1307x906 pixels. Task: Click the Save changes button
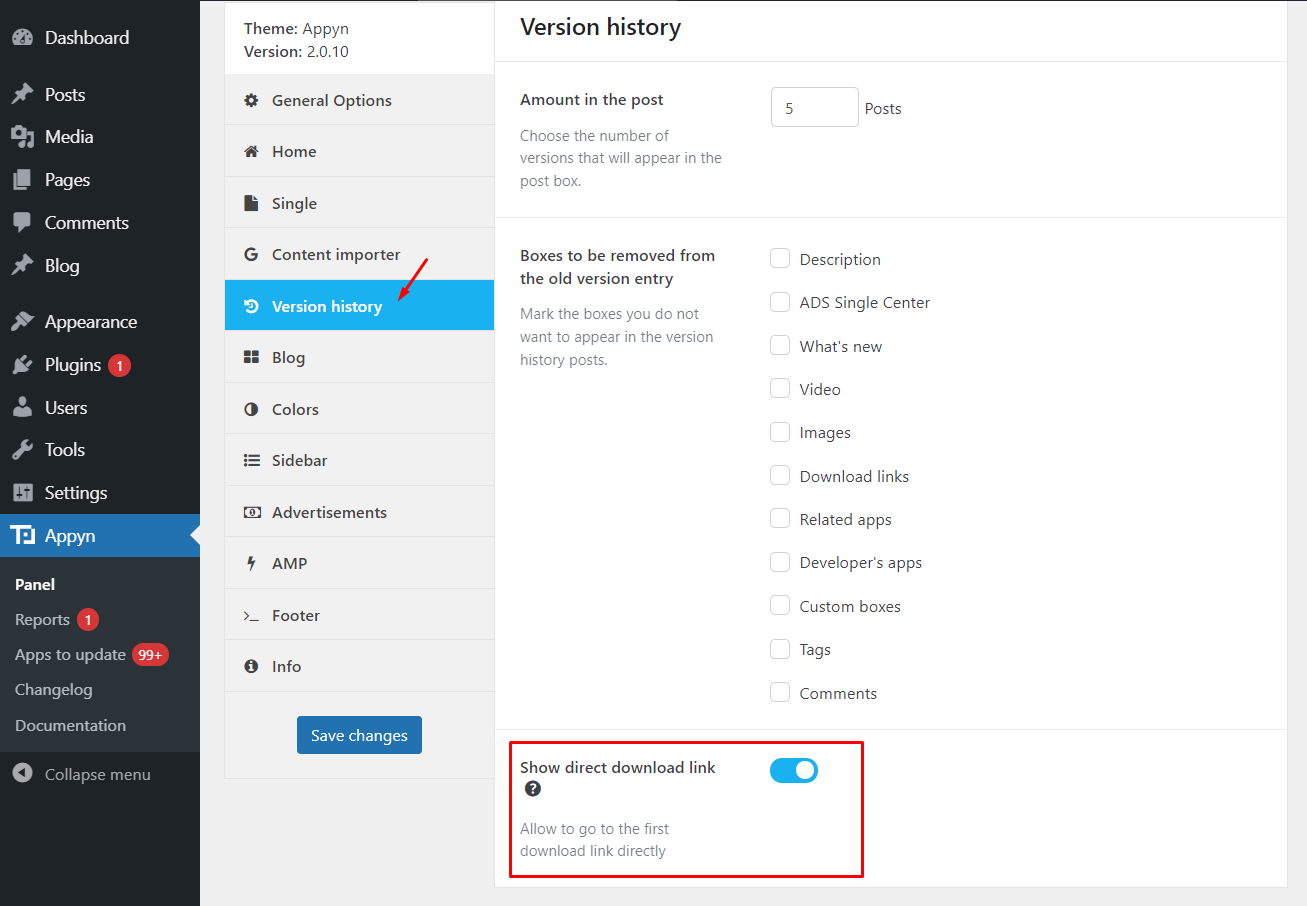(x=359, y=735)
